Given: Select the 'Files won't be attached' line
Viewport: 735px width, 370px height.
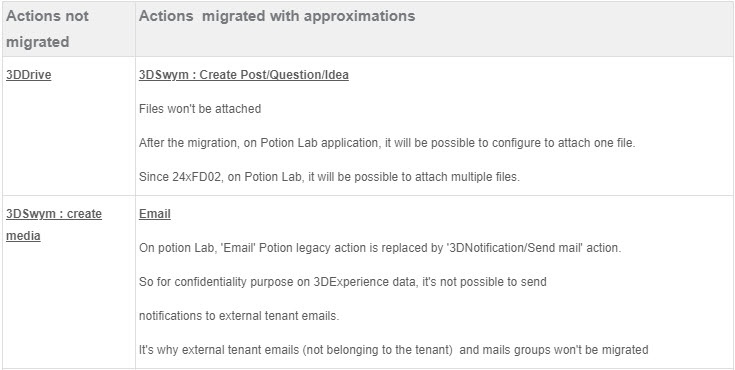Looking at the screenshot, I should coord(200,109).
